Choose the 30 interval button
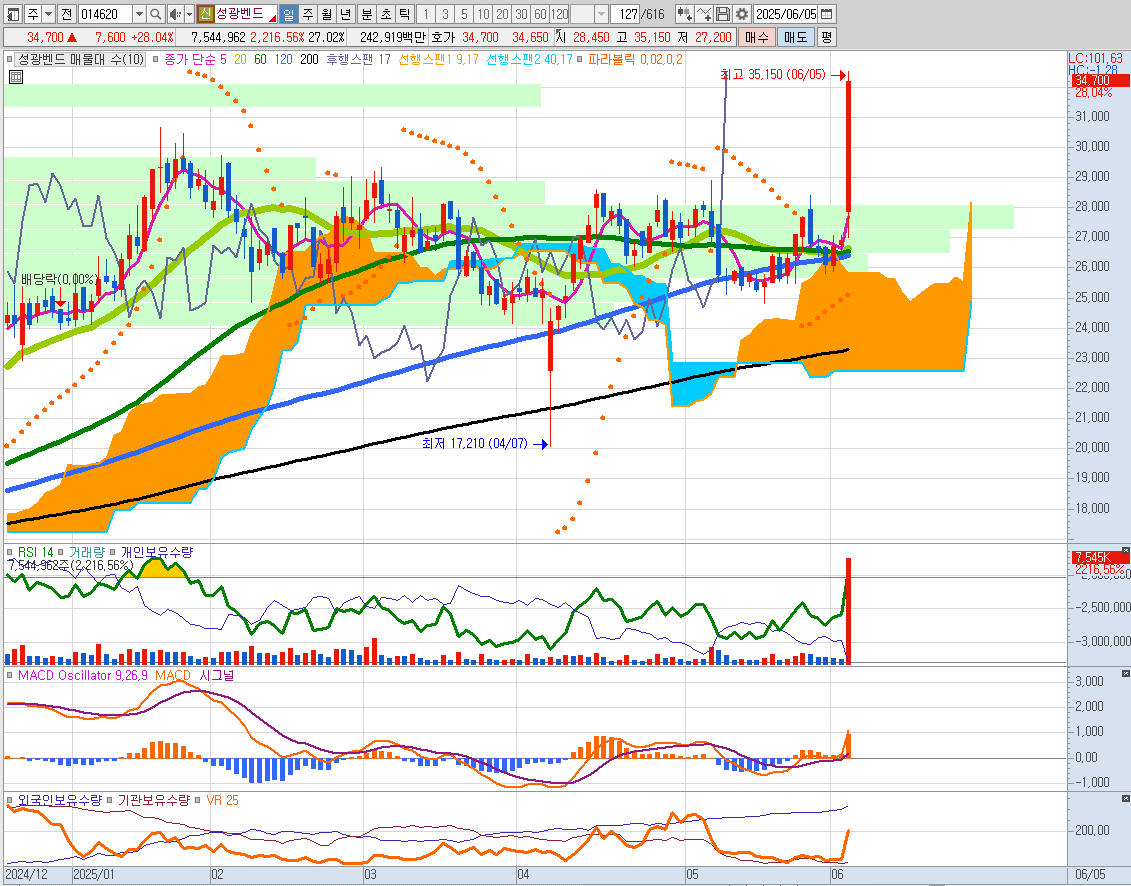Screen dimensions: 1131x886 (522, 14)
